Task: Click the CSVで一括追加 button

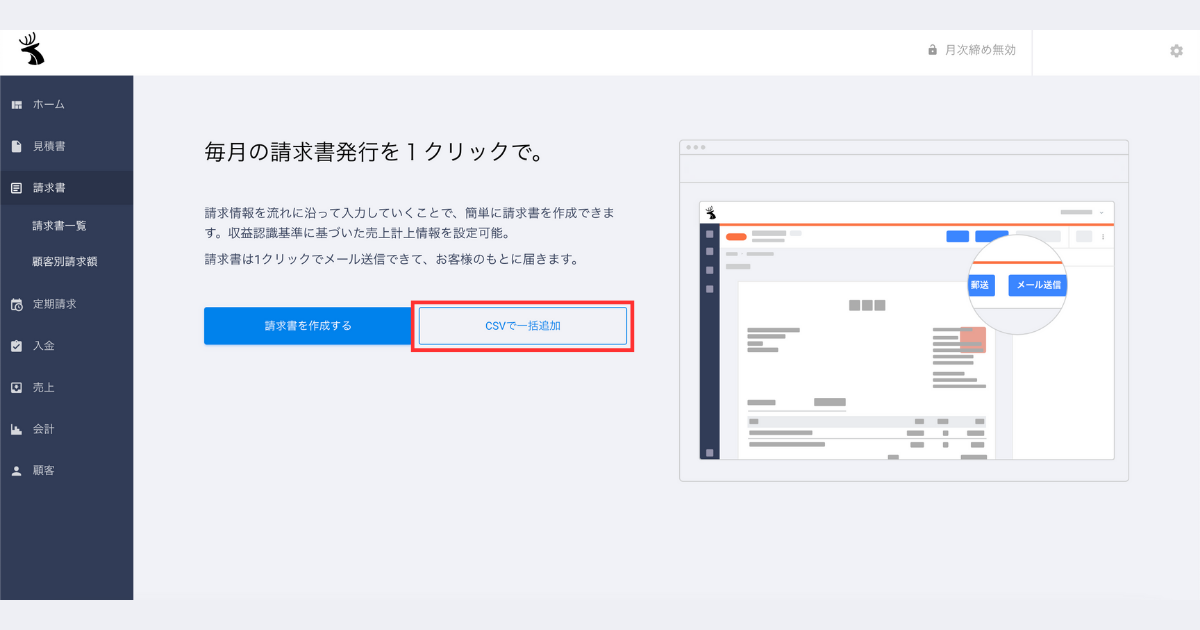Action: [521, 325]
